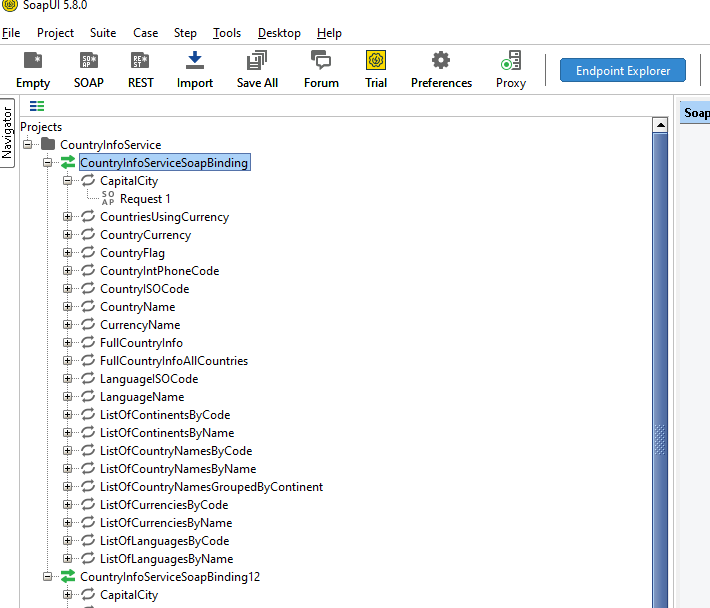Click the navigator vertical scrollbar thumb
This screenshot has height=608, width=710.
[660, 369]
